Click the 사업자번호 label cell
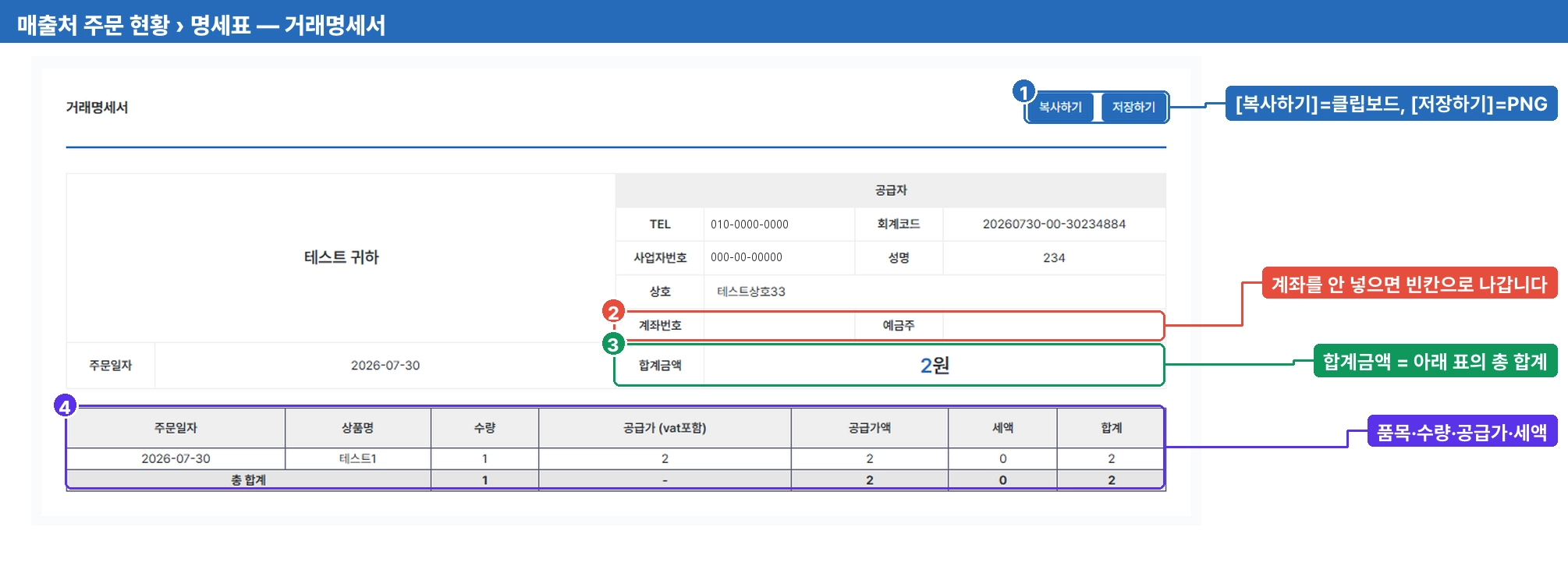 (660, 258)
